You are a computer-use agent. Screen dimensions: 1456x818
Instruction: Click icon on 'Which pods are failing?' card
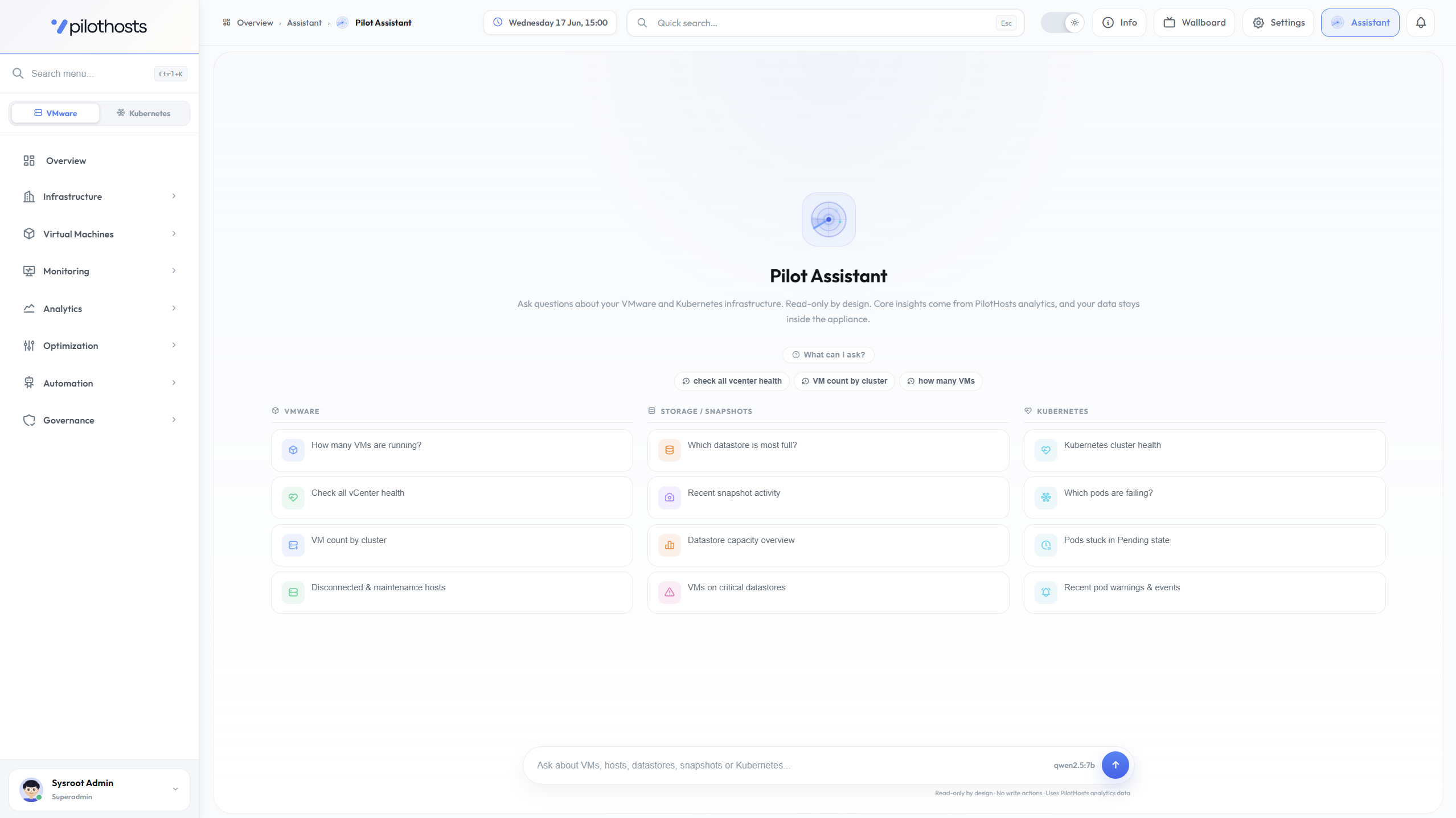coord(1046,498)
